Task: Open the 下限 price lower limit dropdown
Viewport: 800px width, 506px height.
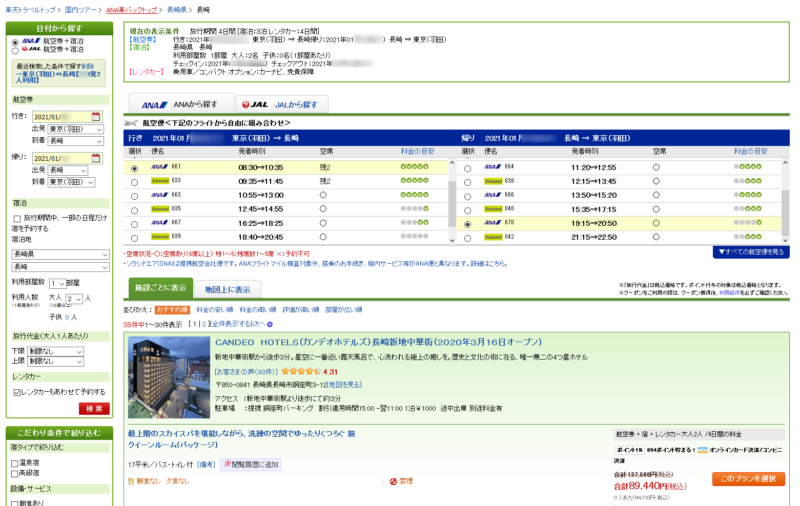Action: point(55,352)
